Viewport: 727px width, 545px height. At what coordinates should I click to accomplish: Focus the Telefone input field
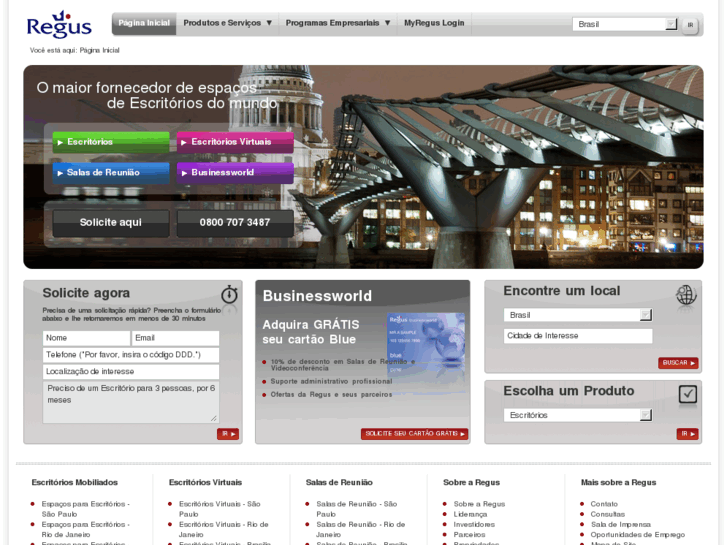(x=131, y=355)
